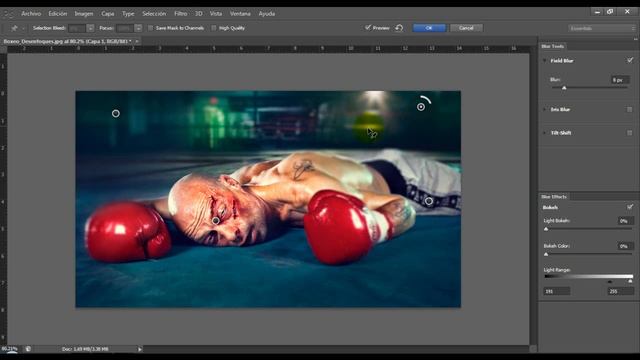Open the Ventana menu

240,13
